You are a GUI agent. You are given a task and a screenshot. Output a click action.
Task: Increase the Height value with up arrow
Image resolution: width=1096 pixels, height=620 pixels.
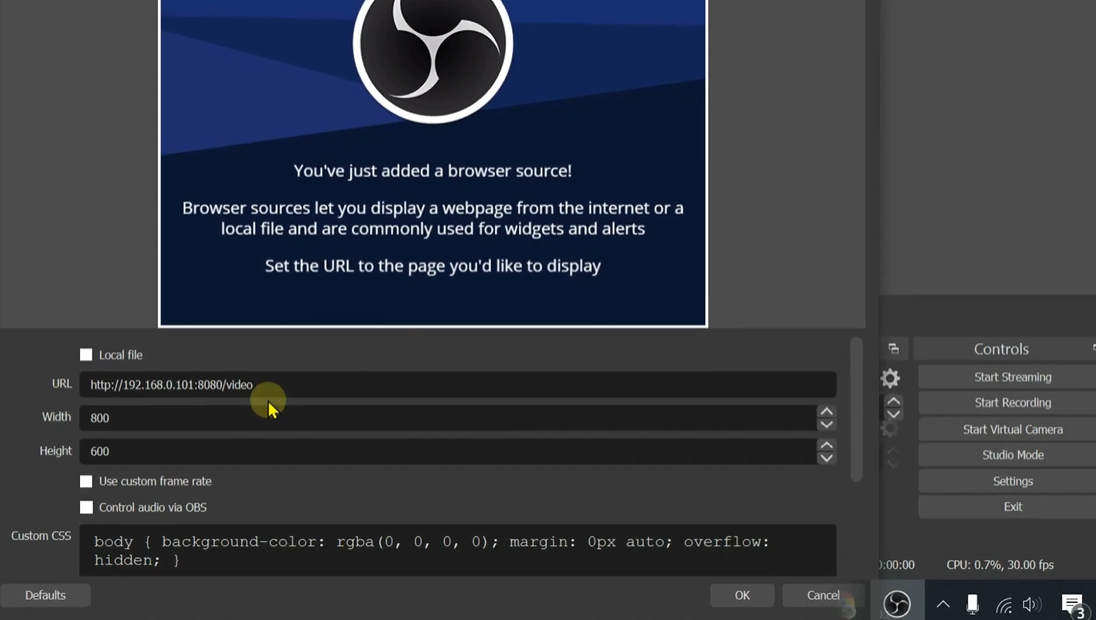pyautogui.click(x=826, y=445)
